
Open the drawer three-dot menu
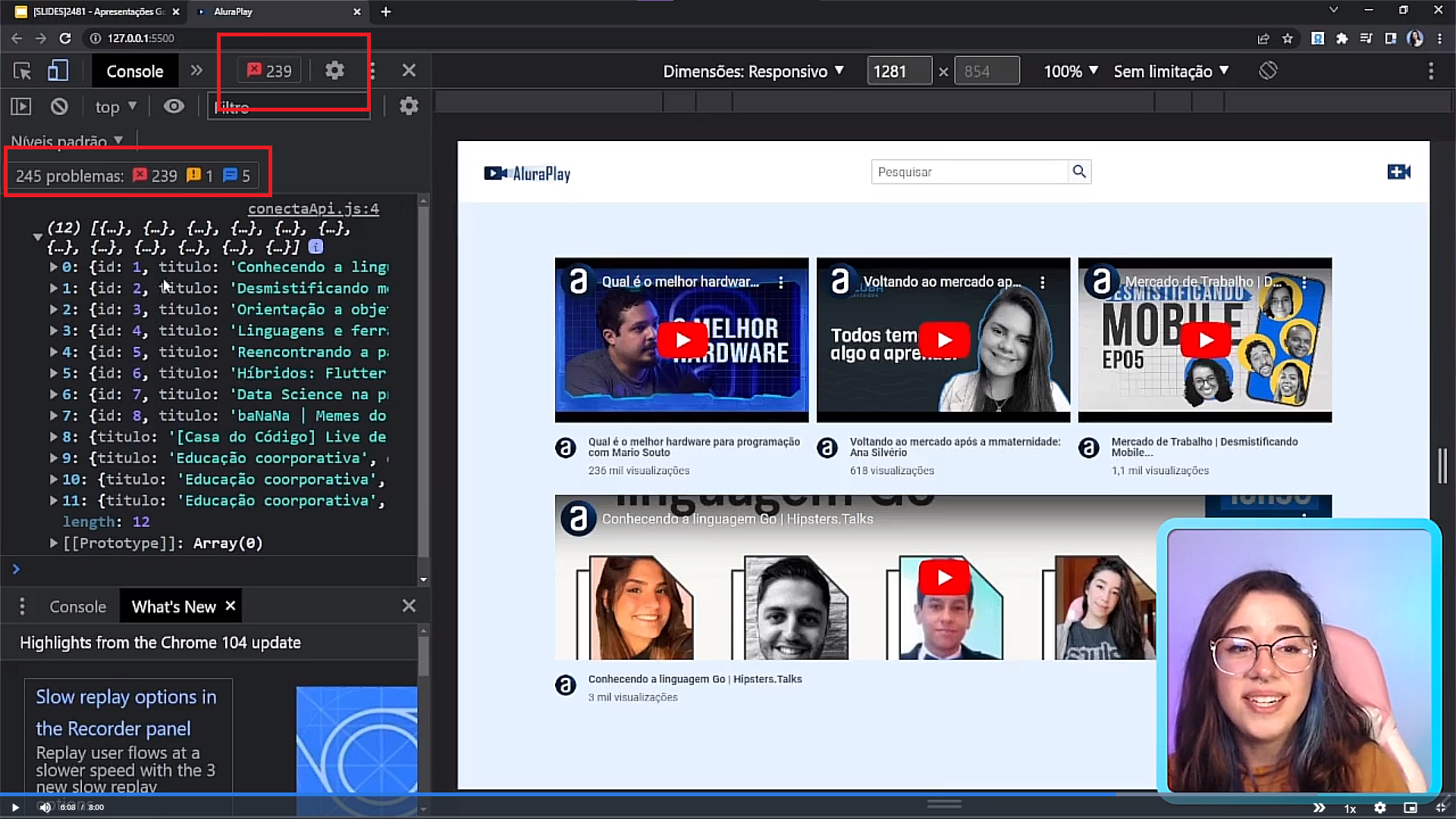pyautogui.click(x=22, y=606)
